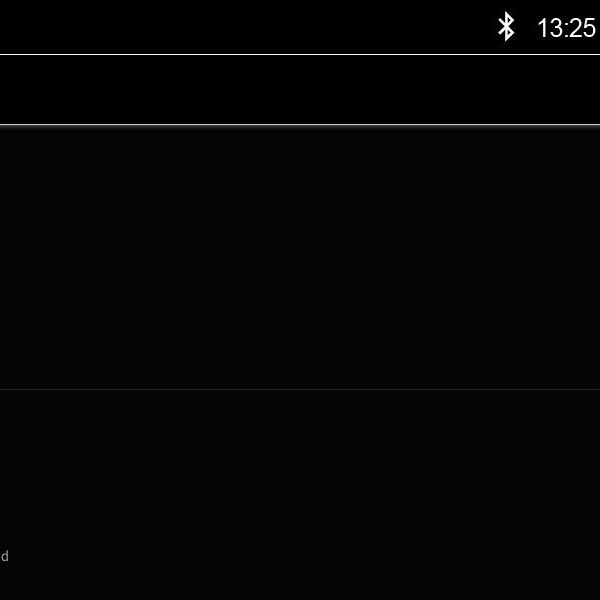The width and height of the screenshot is (600, 600).
Task: Tap the dark area below the "d" text
Action: (300, 582)
